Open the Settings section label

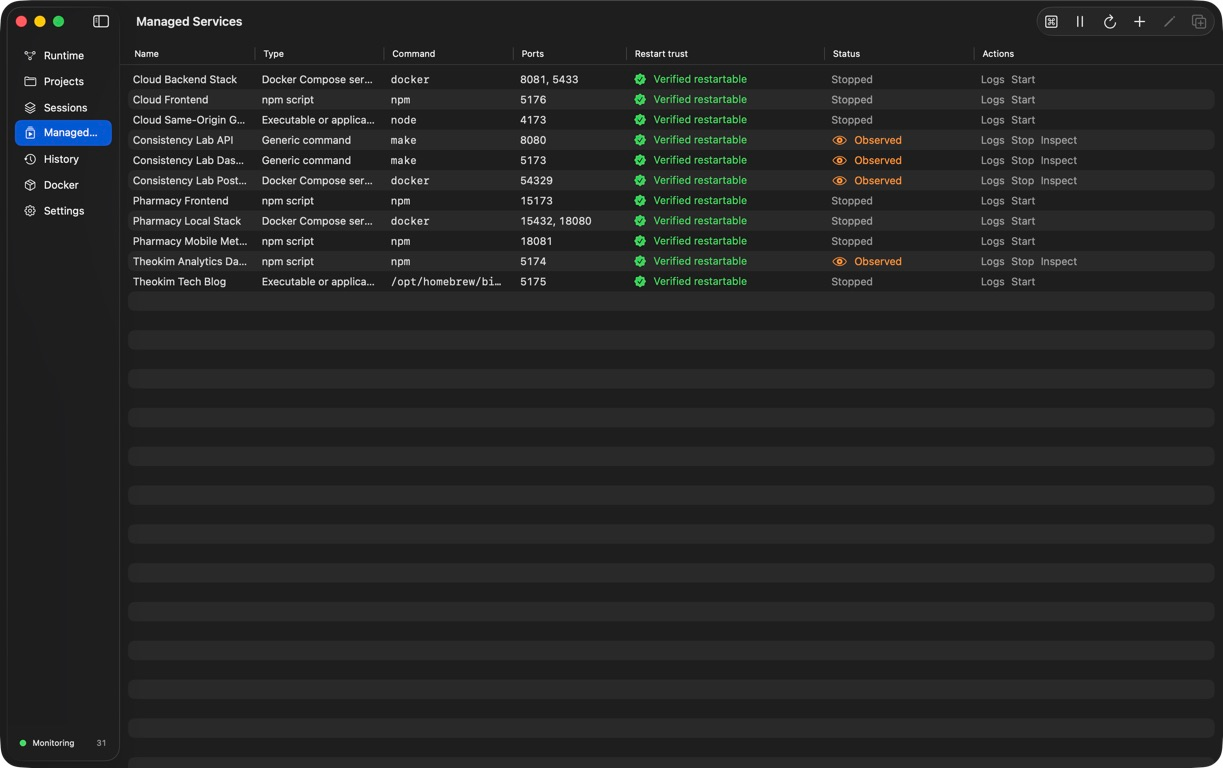(64, 211)
